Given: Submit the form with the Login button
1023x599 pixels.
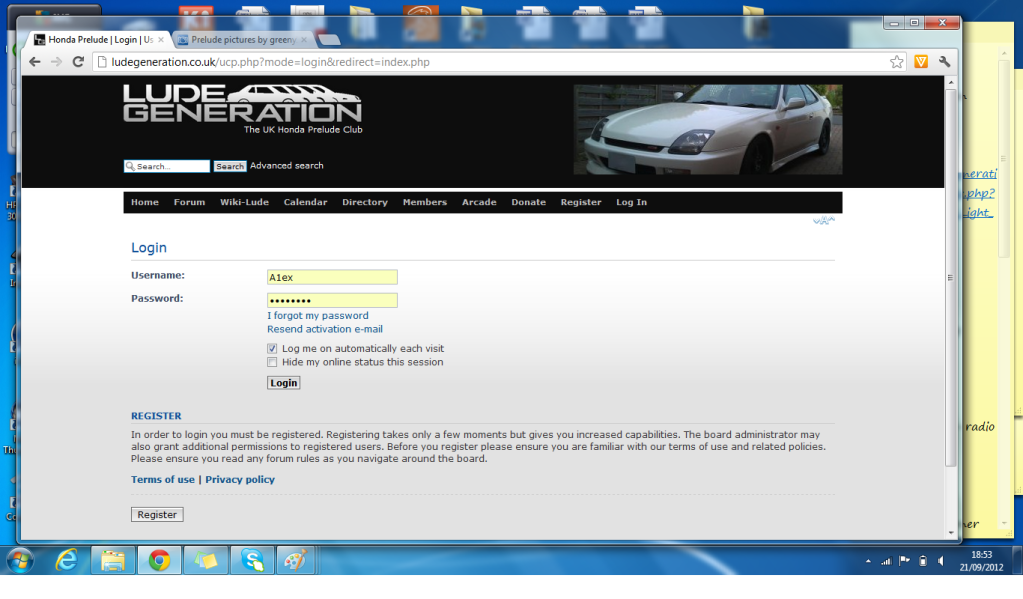Looking at the screenshot, I should click(284, 383).
